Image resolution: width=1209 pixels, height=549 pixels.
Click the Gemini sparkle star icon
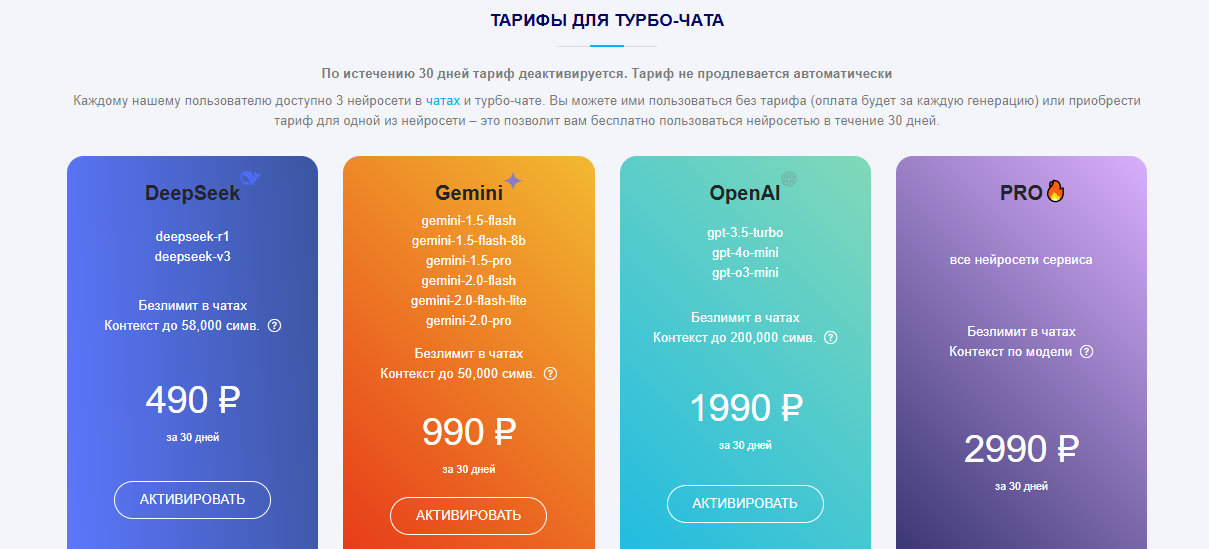coord(513,181)
